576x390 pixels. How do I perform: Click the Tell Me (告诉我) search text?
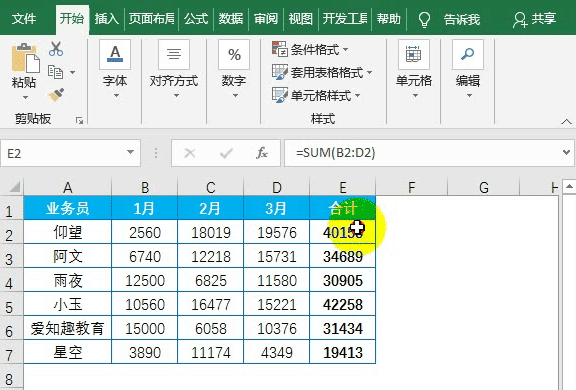(x=462, y=19)
